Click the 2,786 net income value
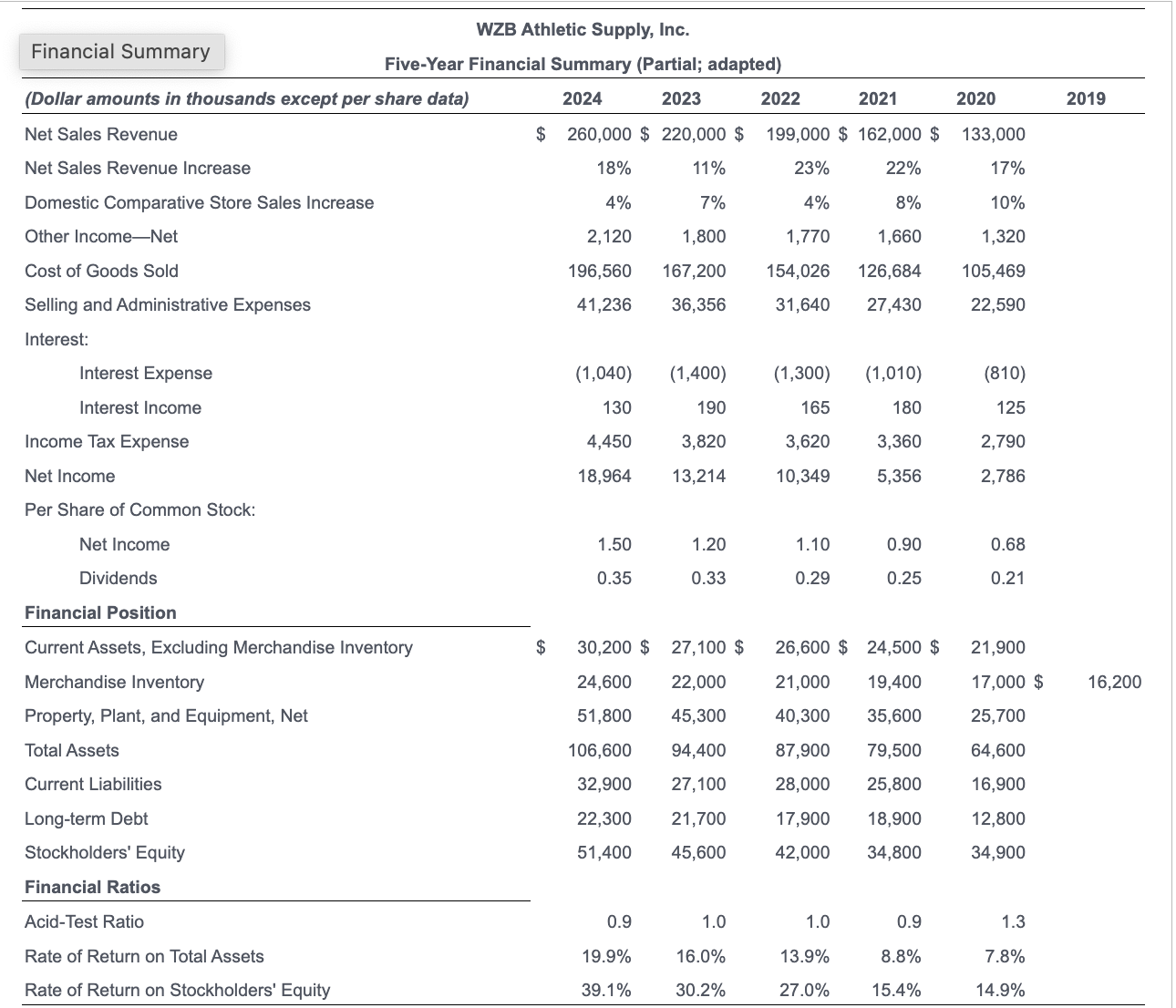Image resolution: width=1176 pixels, height=1008 pixels. click(1003, 476)
